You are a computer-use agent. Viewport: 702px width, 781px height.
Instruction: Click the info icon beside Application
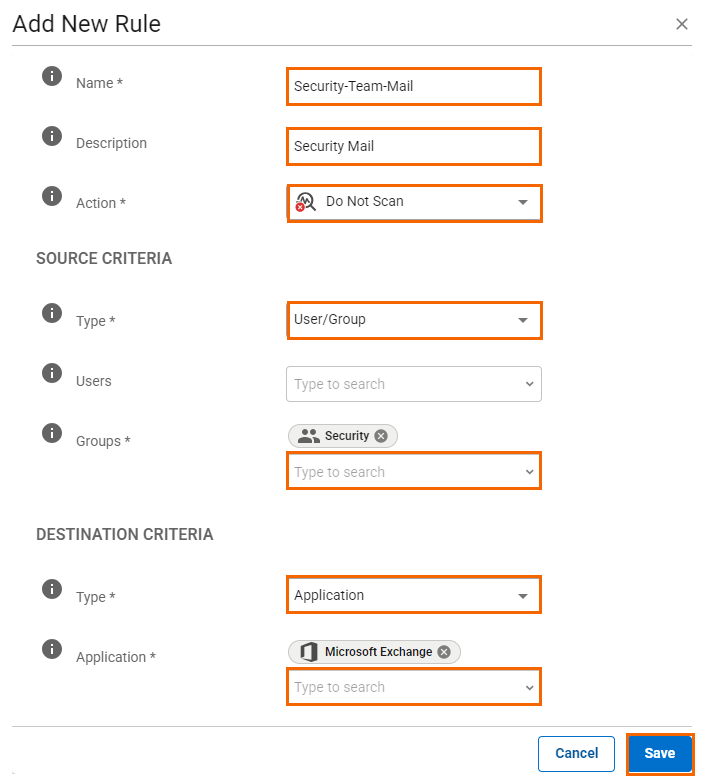52,649
